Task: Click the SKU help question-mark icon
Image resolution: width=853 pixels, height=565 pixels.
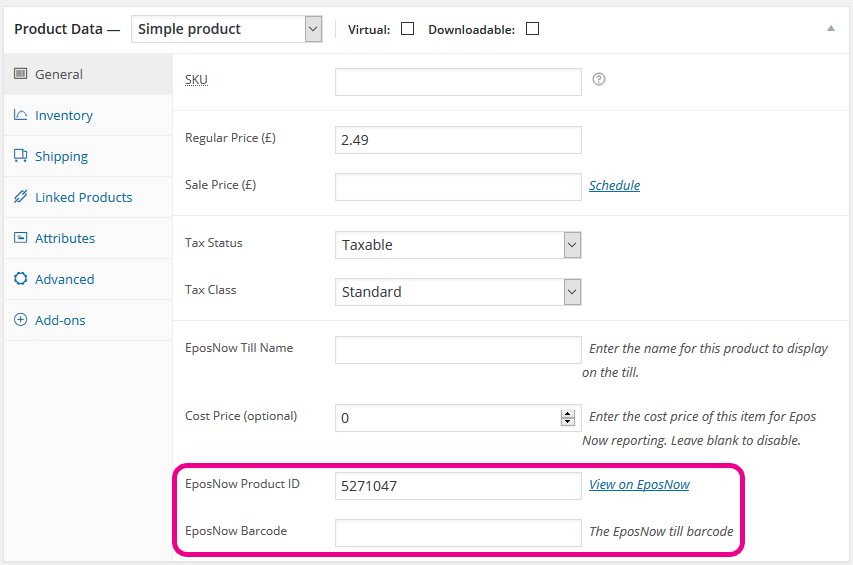Action: point(599,79)
